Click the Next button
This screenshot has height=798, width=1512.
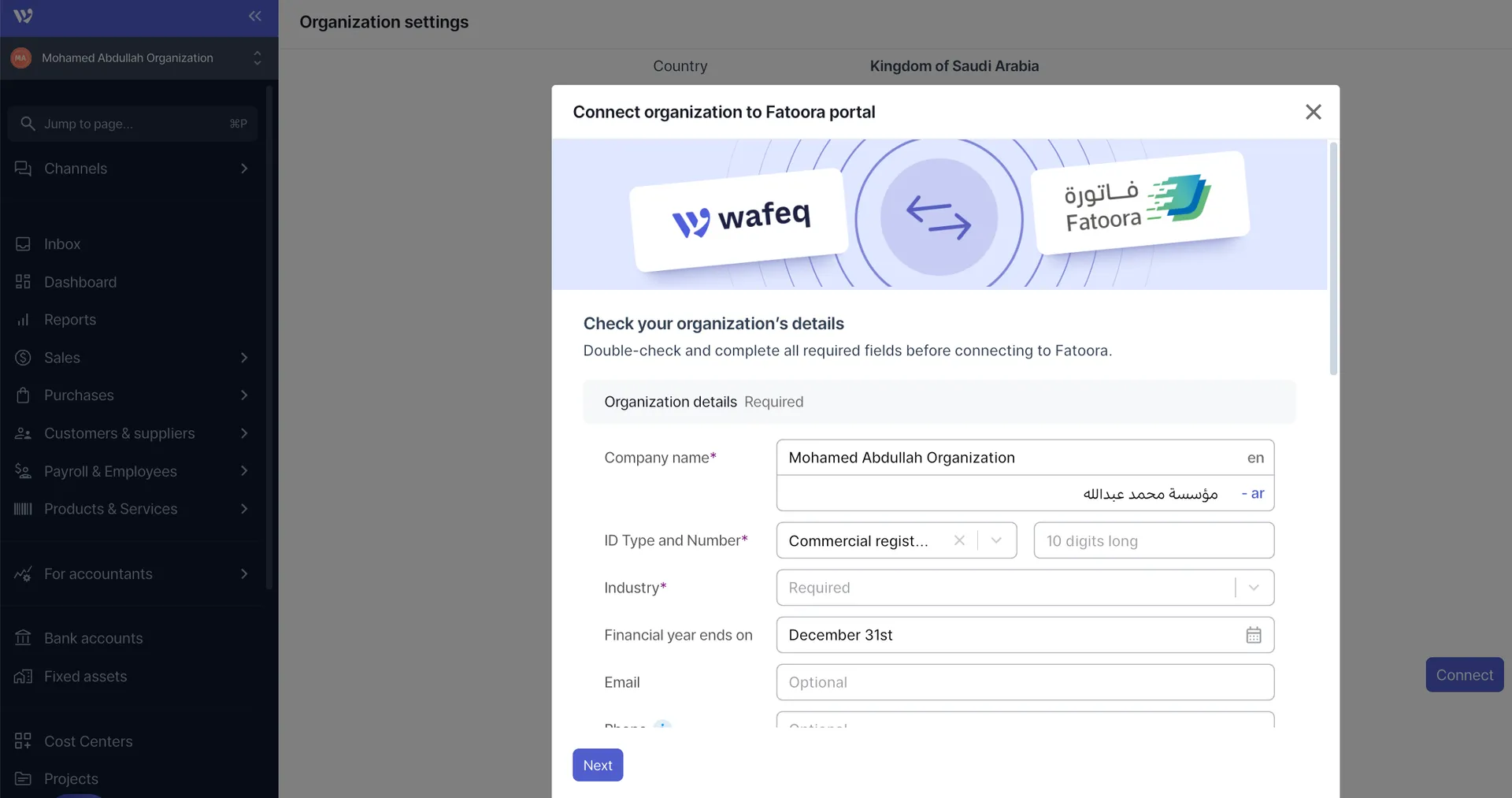coord(597,764)
